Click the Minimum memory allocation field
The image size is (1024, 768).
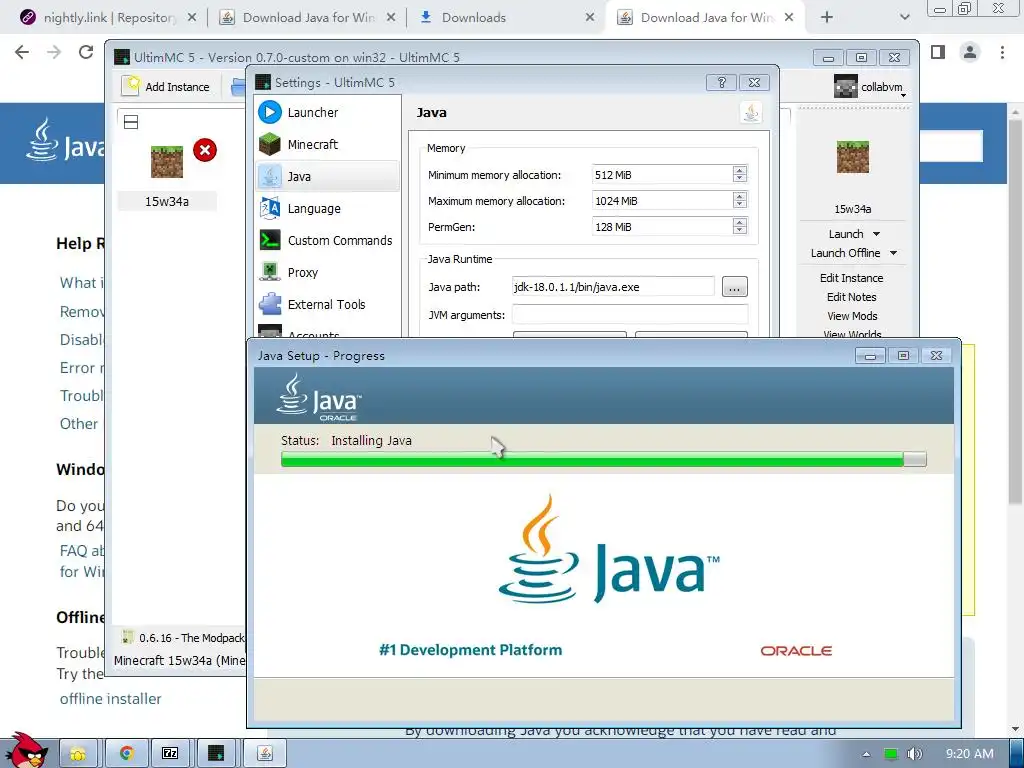tap(662, 174)
